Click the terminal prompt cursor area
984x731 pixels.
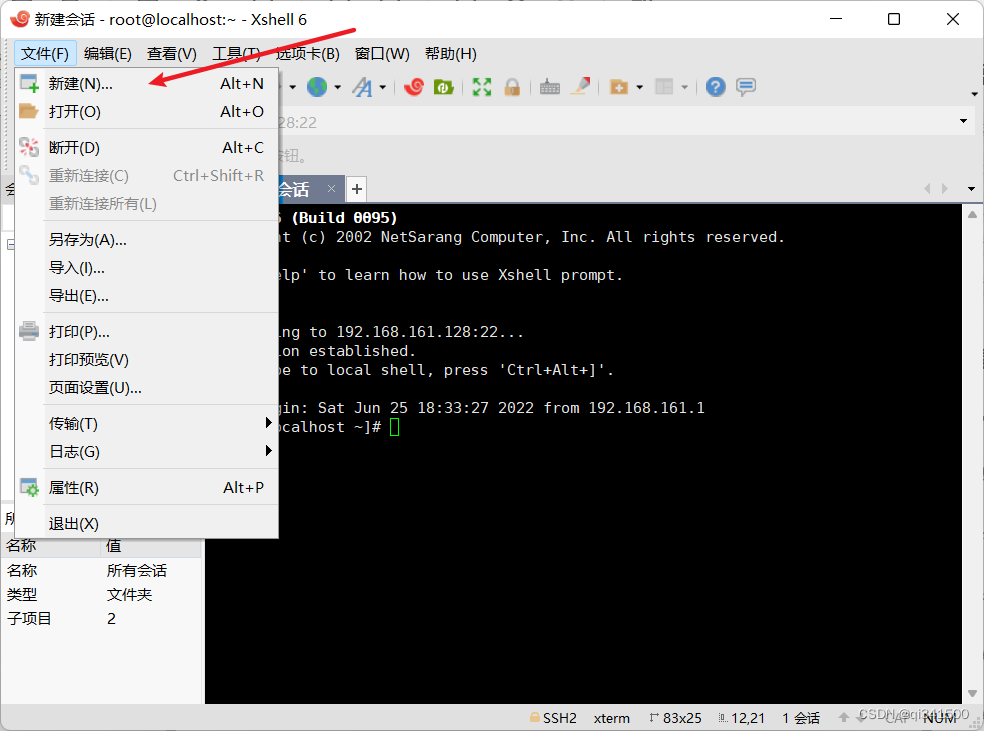coord(394,427)
